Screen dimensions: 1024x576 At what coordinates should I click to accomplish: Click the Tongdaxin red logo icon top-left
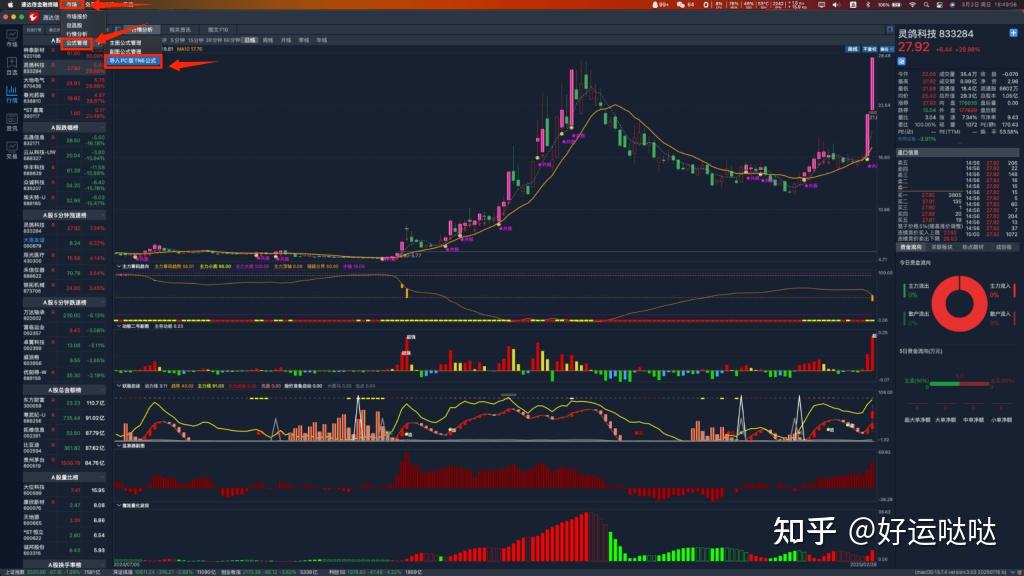[x=33, y=17]
